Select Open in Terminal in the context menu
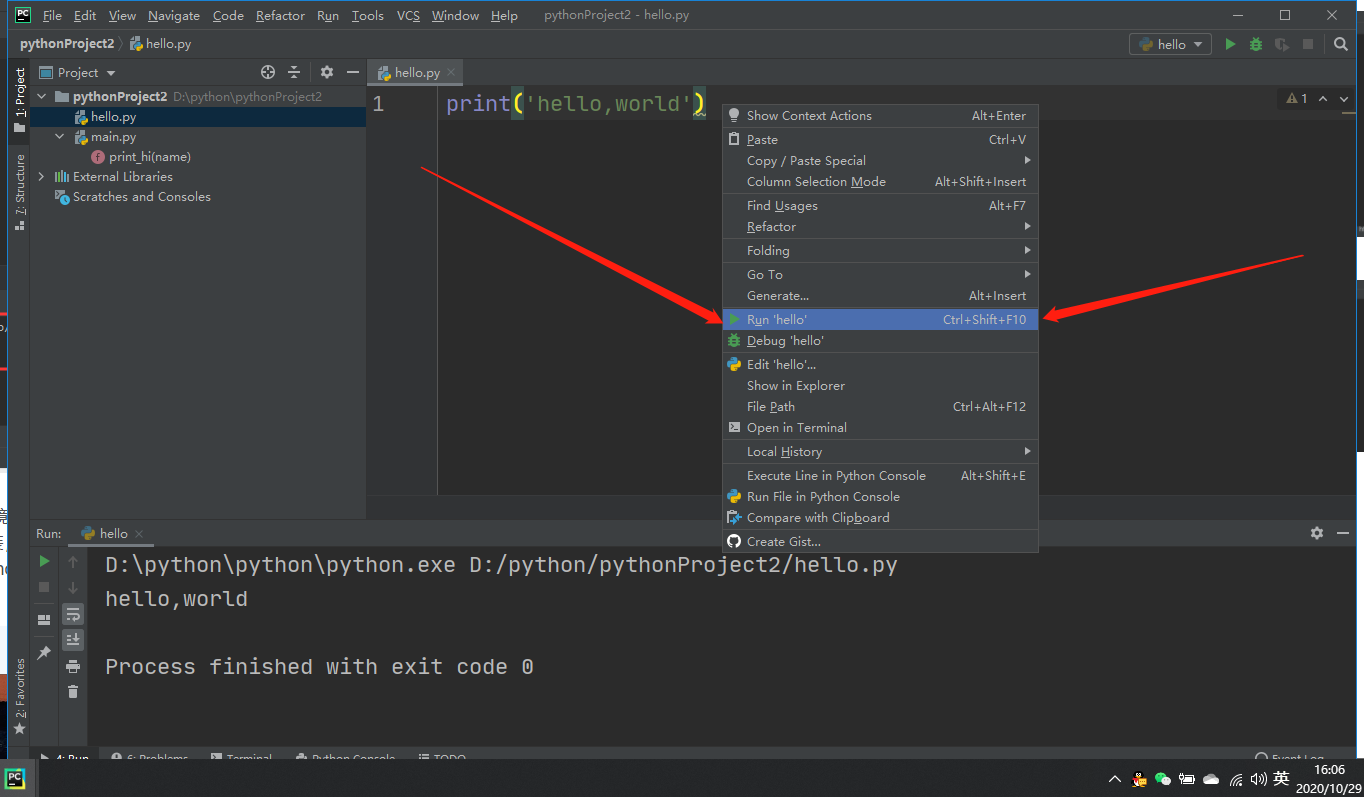The width and height of the screenshot is (1364, 797). point(880,428)
